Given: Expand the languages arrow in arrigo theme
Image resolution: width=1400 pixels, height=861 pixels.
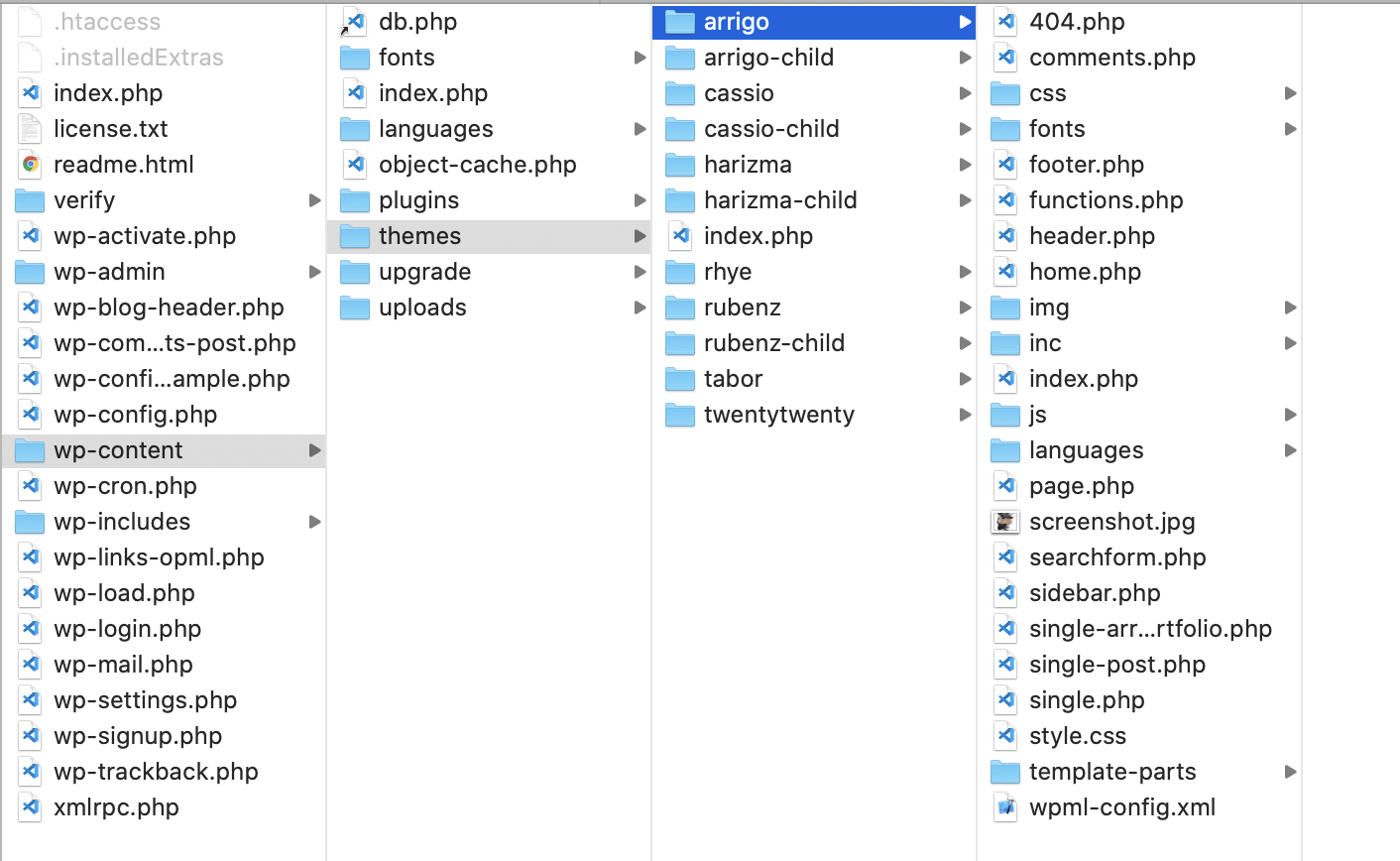Looking at the screenshot, I should coord(1290,450).
